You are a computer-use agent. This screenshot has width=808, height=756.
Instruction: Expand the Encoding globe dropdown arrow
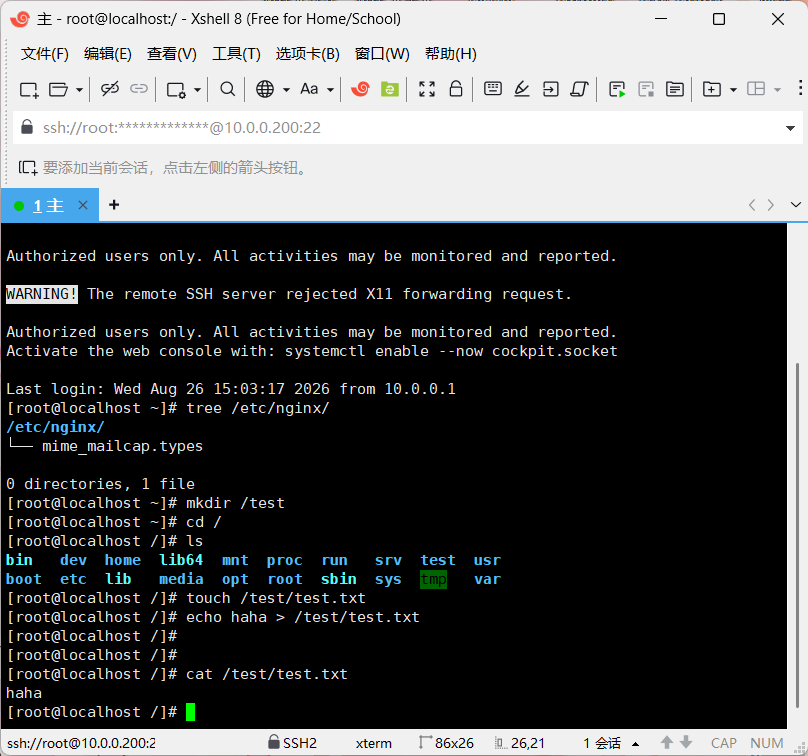coord(286,90)
